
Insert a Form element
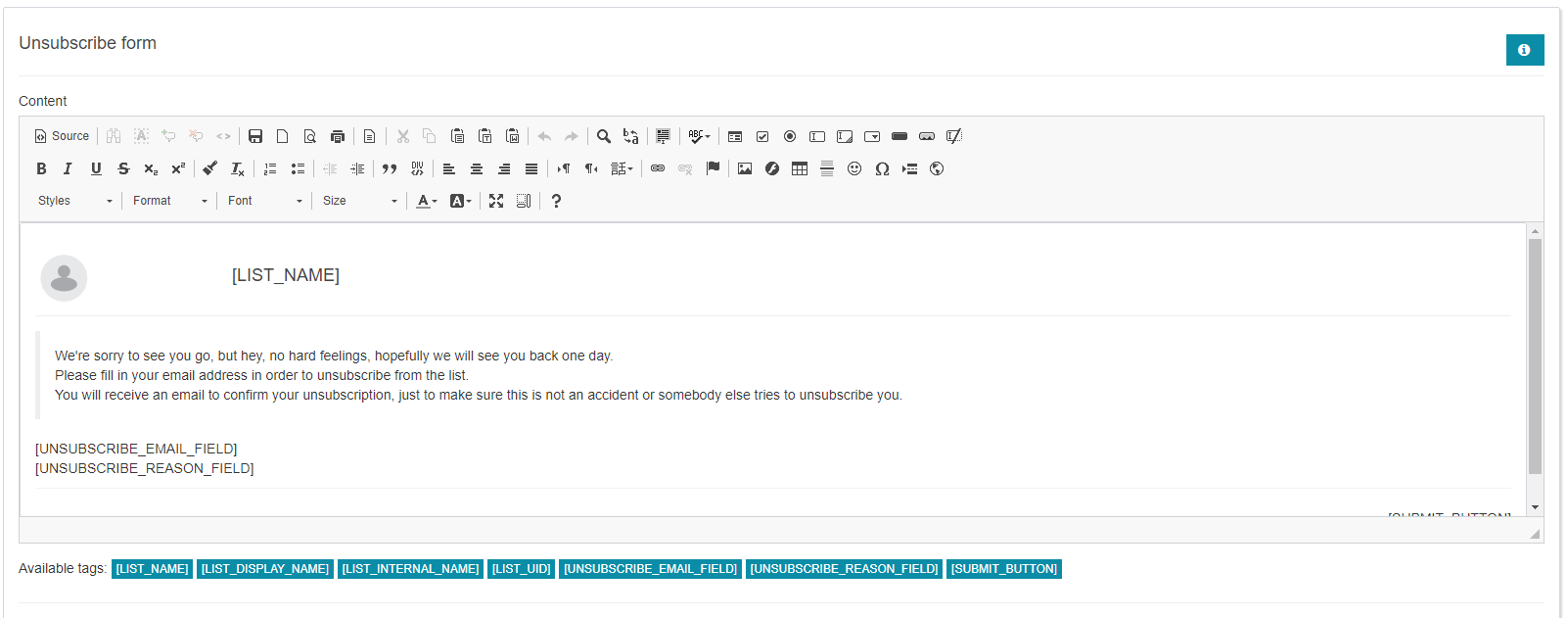coord(735,136)
